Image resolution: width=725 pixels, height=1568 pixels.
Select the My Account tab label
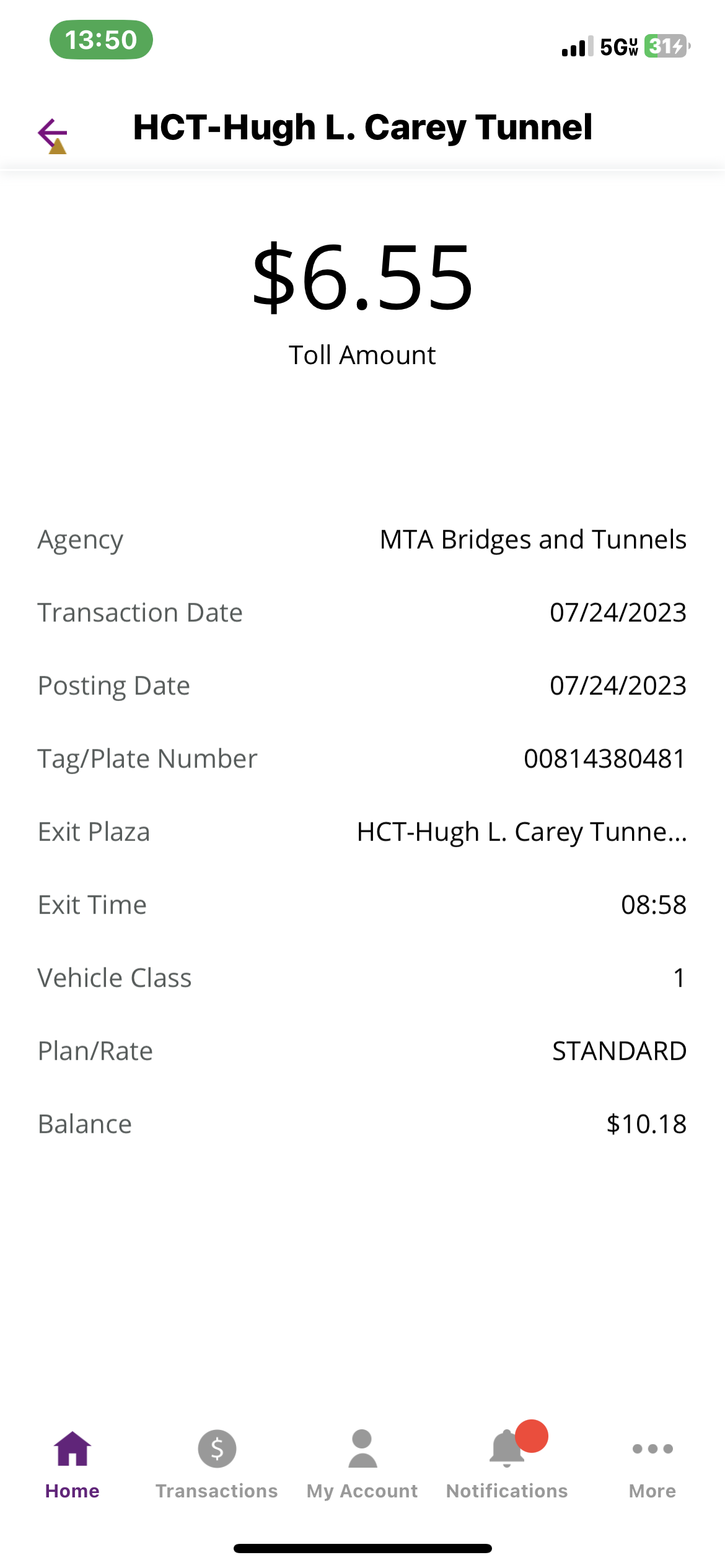click(362, 1491)
